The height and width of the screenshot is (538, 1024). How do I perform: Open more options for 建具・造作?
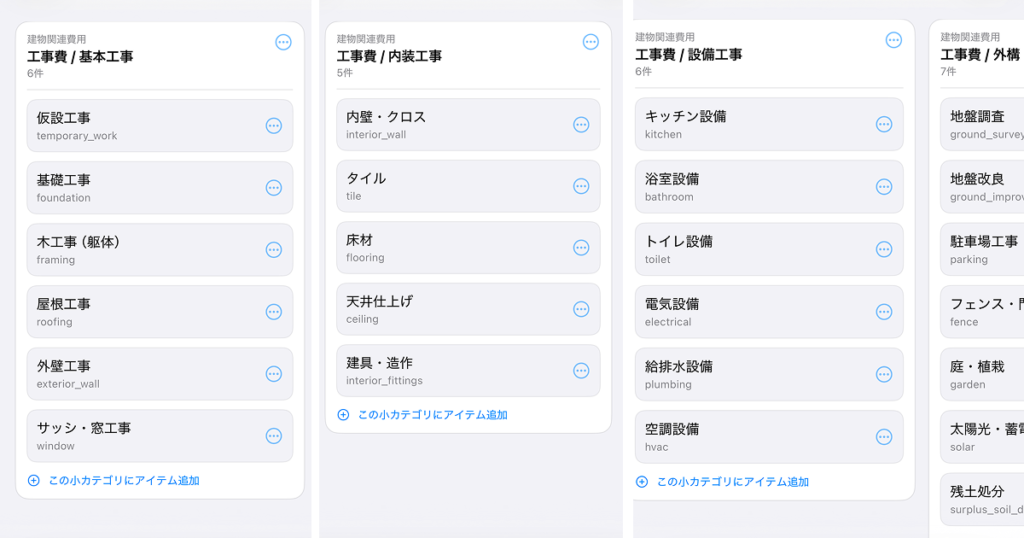click(x=581, y=371)
